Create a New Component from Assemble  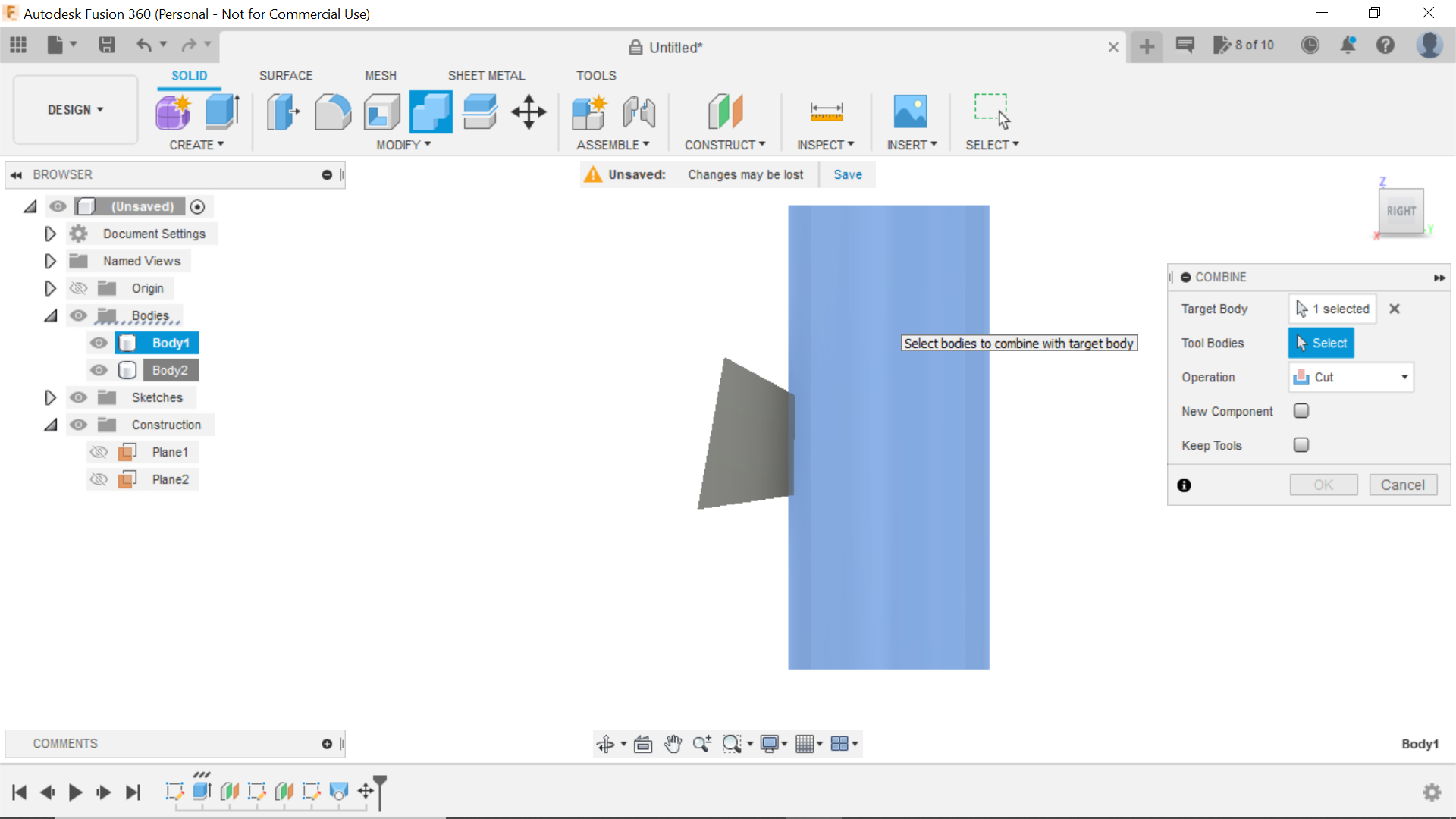590,111
